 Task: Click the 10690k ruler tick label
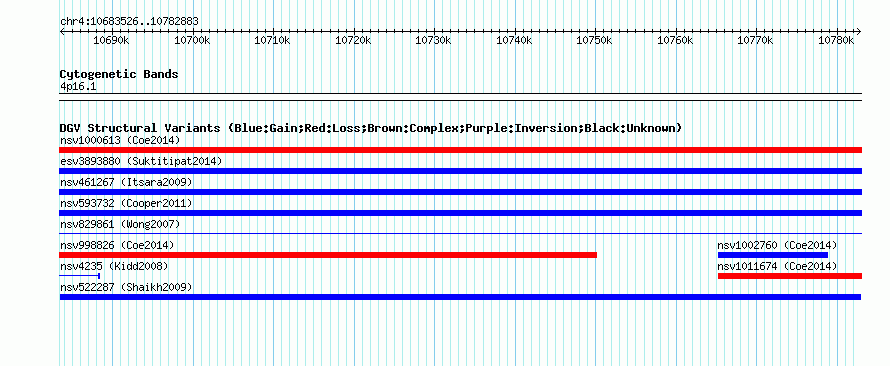tap(111, 41)
